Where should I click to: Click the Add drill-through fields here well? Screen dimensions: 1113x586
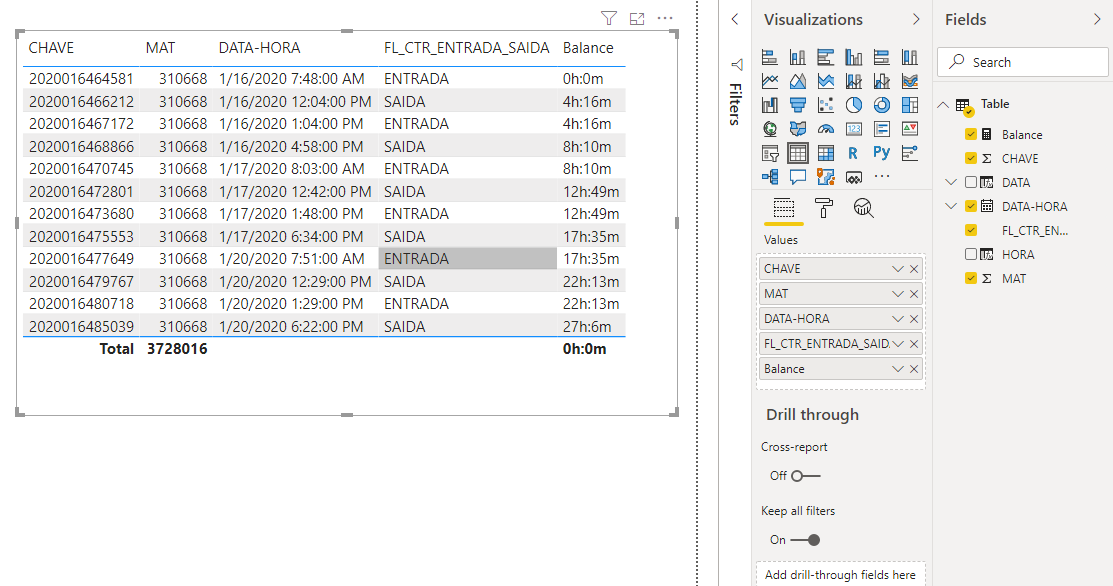[840, 574]
